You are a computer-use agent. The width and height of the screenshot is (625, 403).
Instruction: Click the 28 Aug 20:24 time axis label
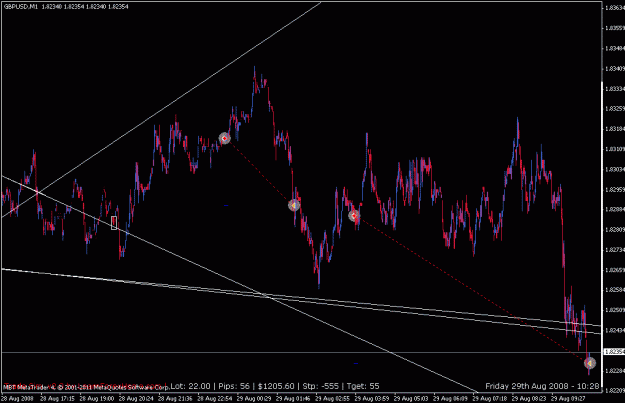pos(136,398)
